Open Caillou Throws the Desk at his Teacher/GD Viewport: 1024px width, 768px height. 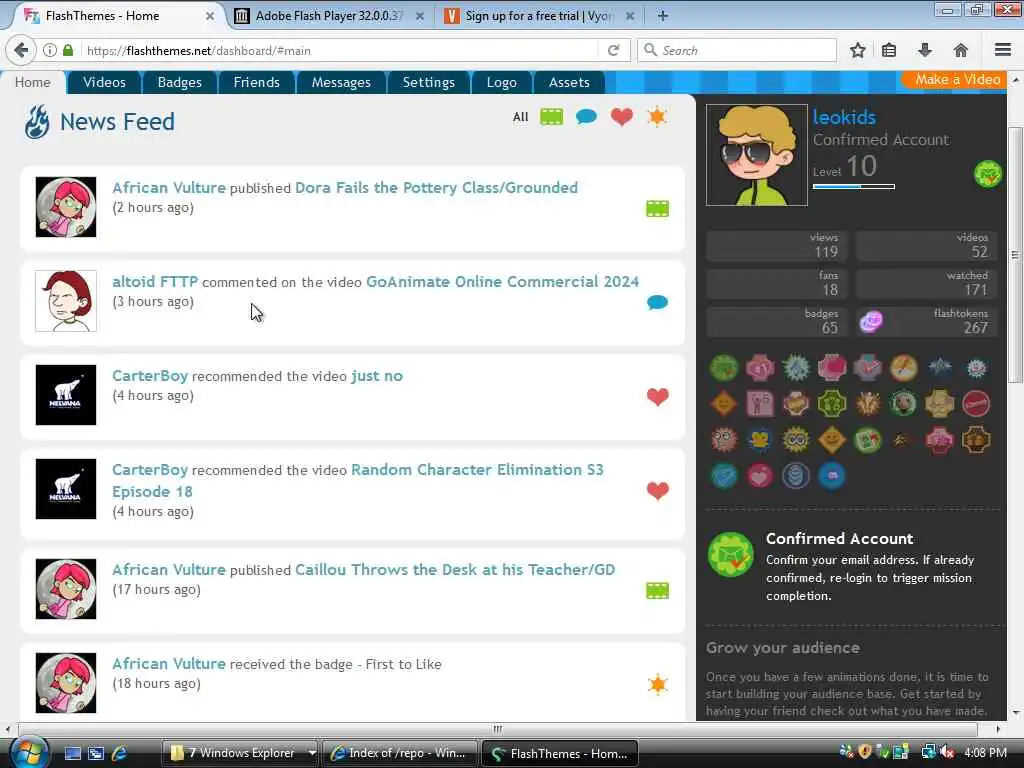(x=455, y=570)
